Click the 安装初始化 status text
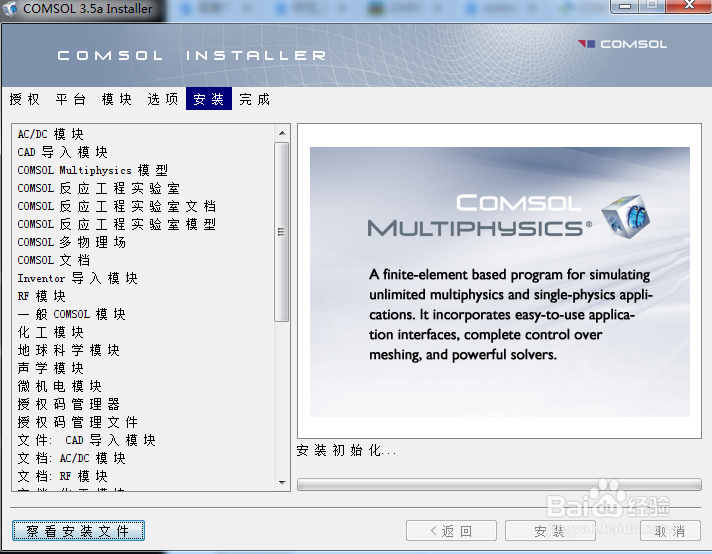The width and height of the screenshot is (712, 554). pos(346,450)
